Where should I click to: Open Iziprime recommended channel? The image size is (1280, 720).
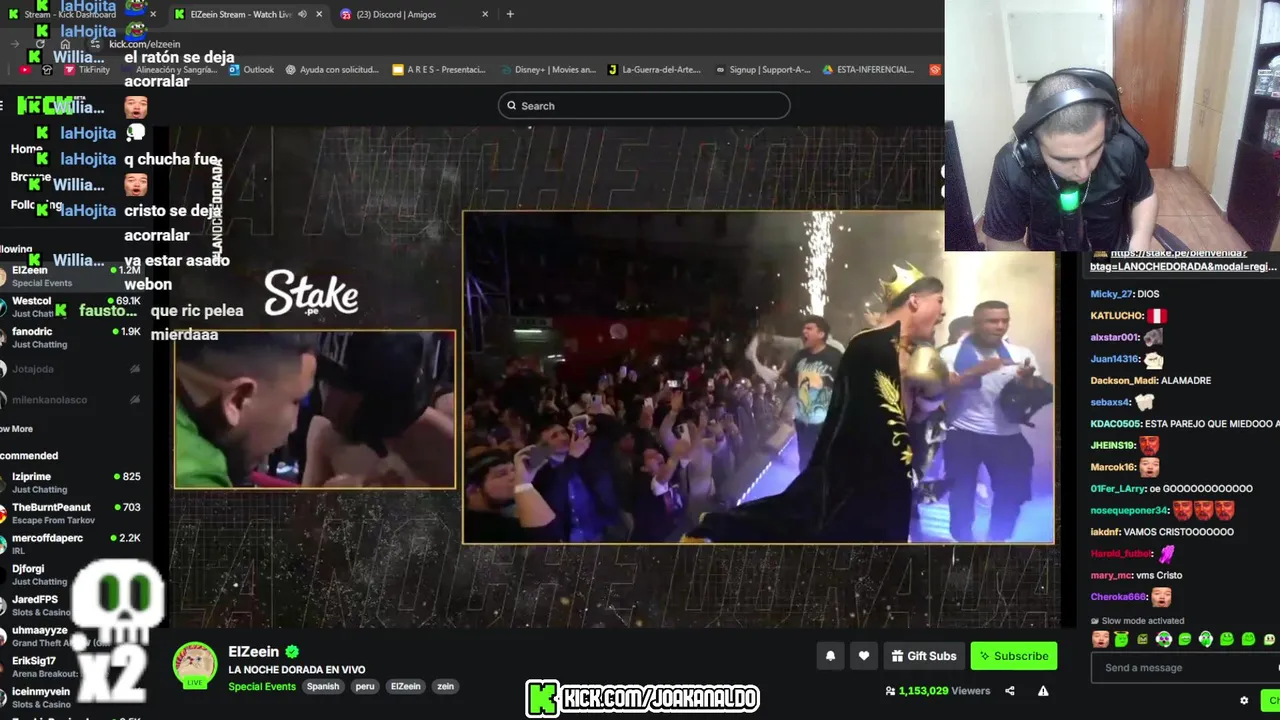(x=72, y=483)
